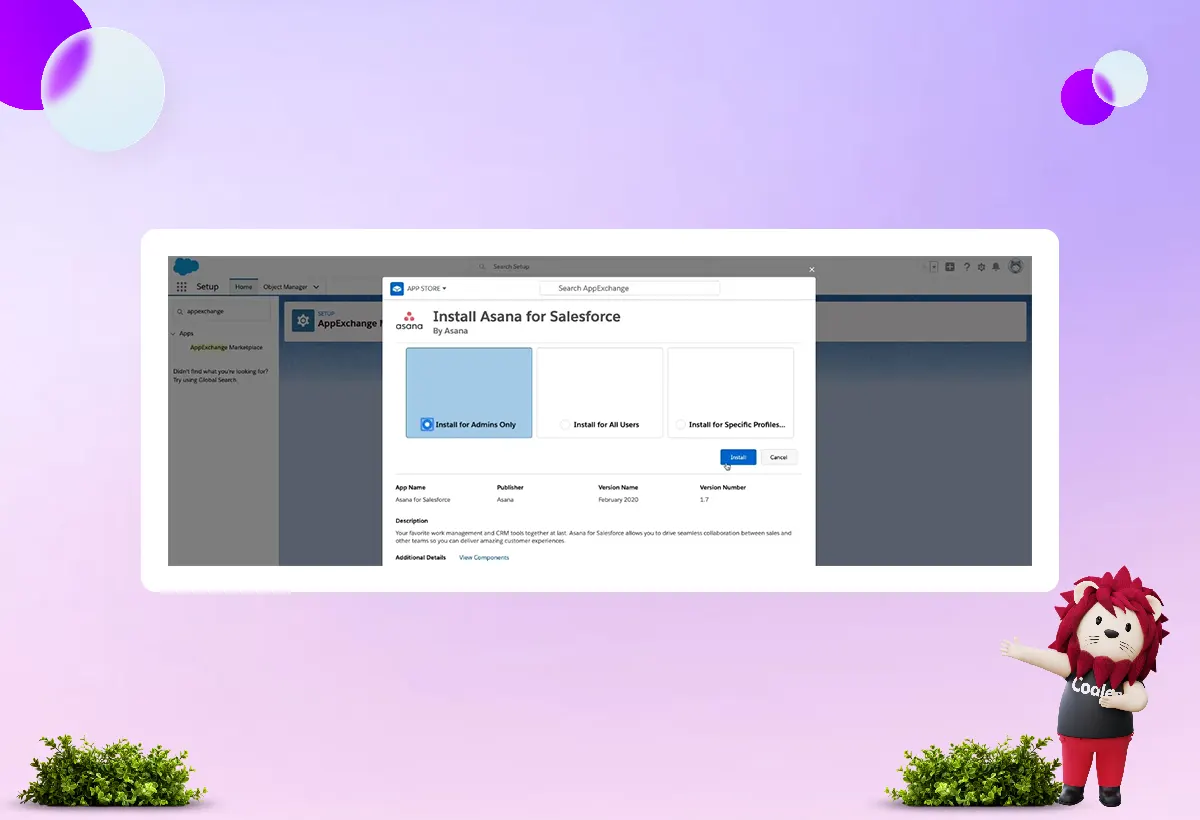Open the favorites list dropdown in header
Viewport: 1200px width, 820px height.
point(935,267)
